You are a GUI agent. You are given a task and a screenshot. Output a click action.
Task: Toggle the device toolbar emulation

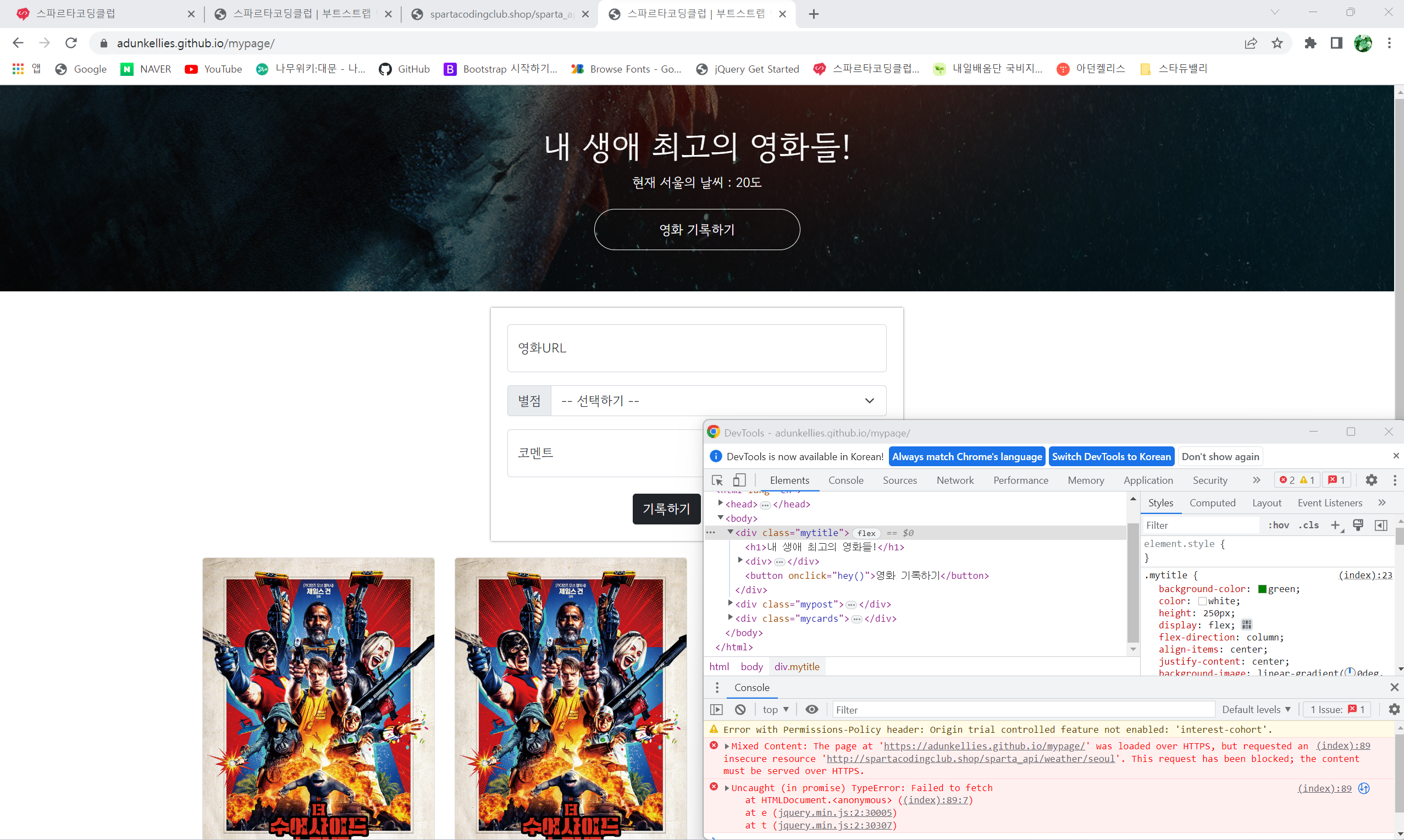tap(739, 480)
